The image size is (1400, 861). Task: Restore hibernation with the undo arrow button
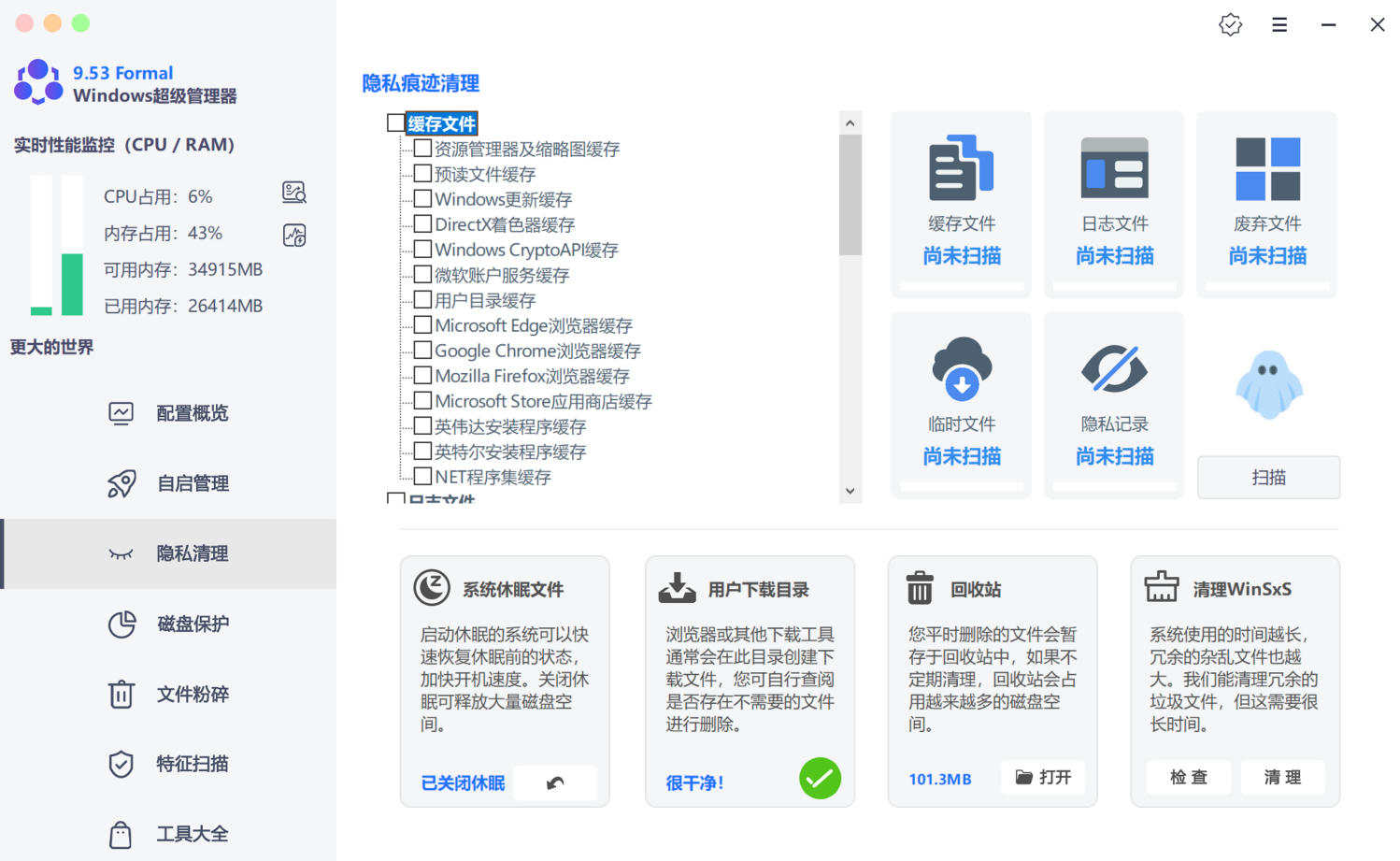point(555,782)
